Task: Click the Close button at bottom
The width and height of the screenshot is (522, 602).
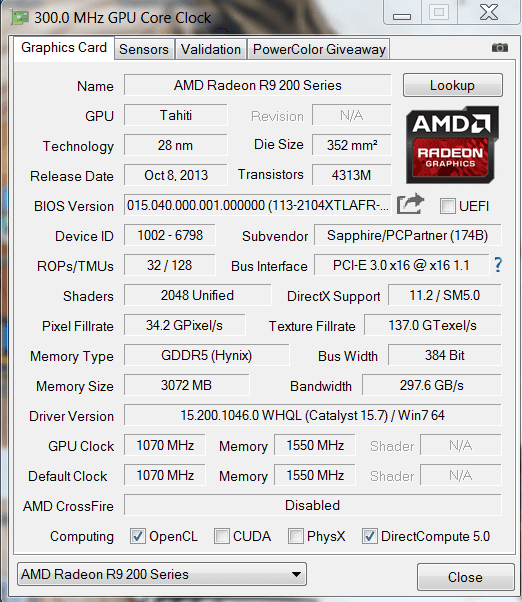Action: tap(466, 577)
